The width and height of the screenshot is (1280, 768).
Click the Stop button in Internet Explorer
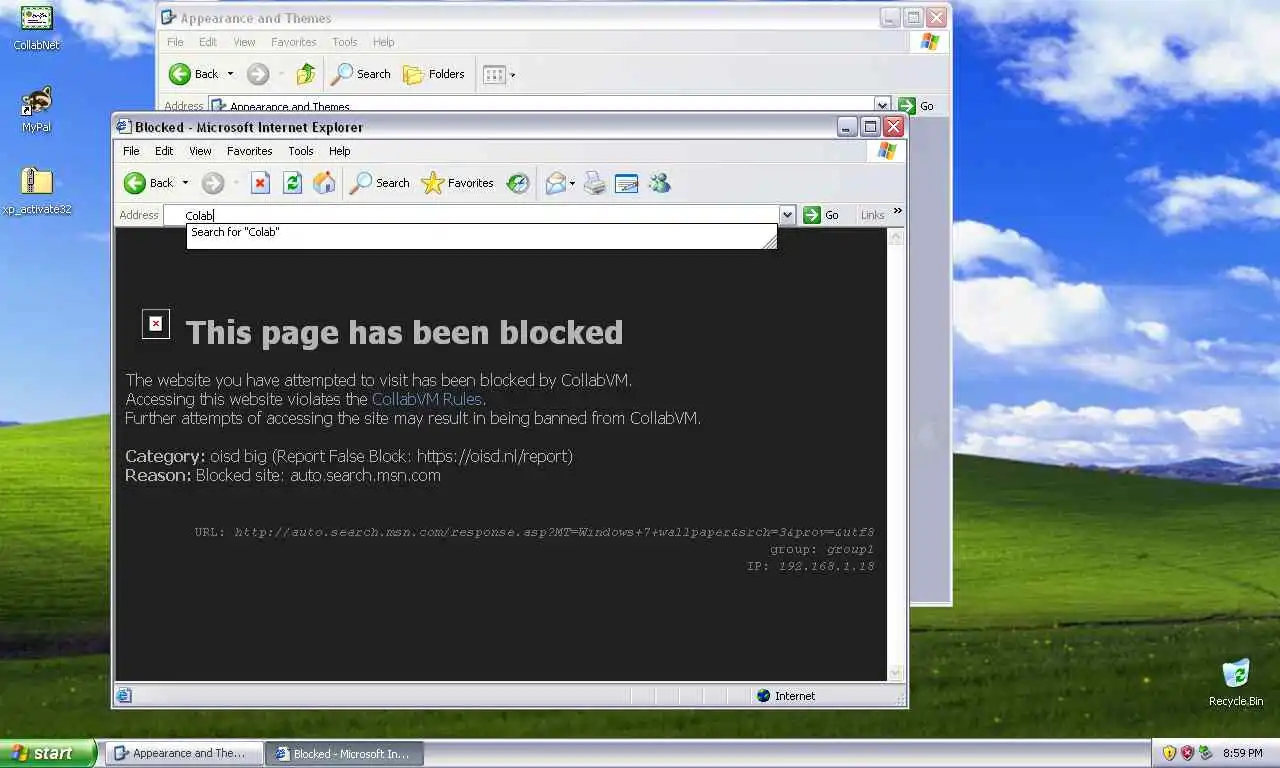[260, 183]
